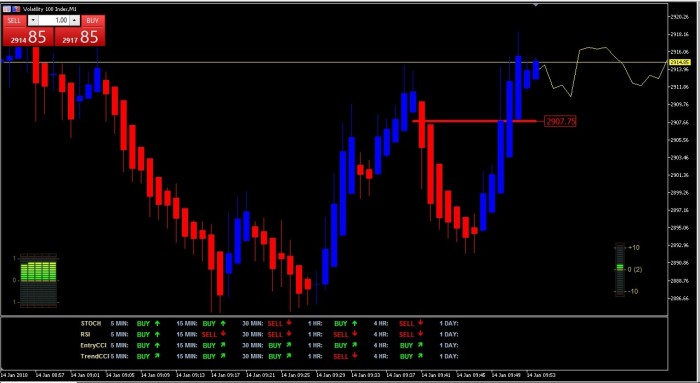Viewport: 700px width, 383px height.
Task: Click the TrendCCI 1 HR red down arrow
Action: tap(354, 356)
